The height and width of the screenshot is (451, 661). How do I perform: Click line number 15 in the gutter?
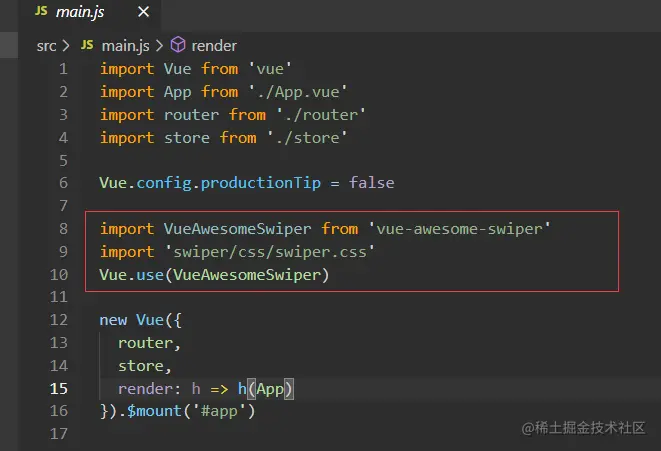tap(59, 389)
